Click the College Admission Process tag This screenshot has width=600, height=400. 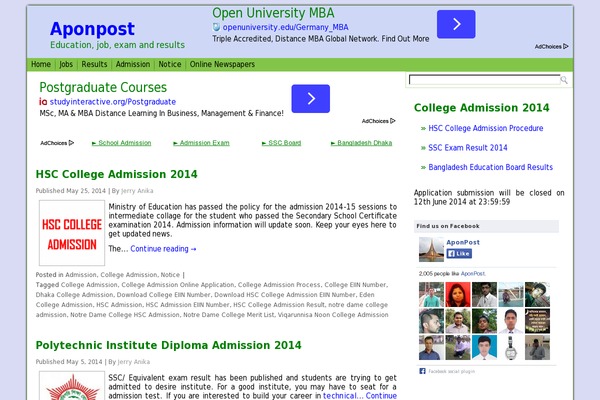click(279, 285)
